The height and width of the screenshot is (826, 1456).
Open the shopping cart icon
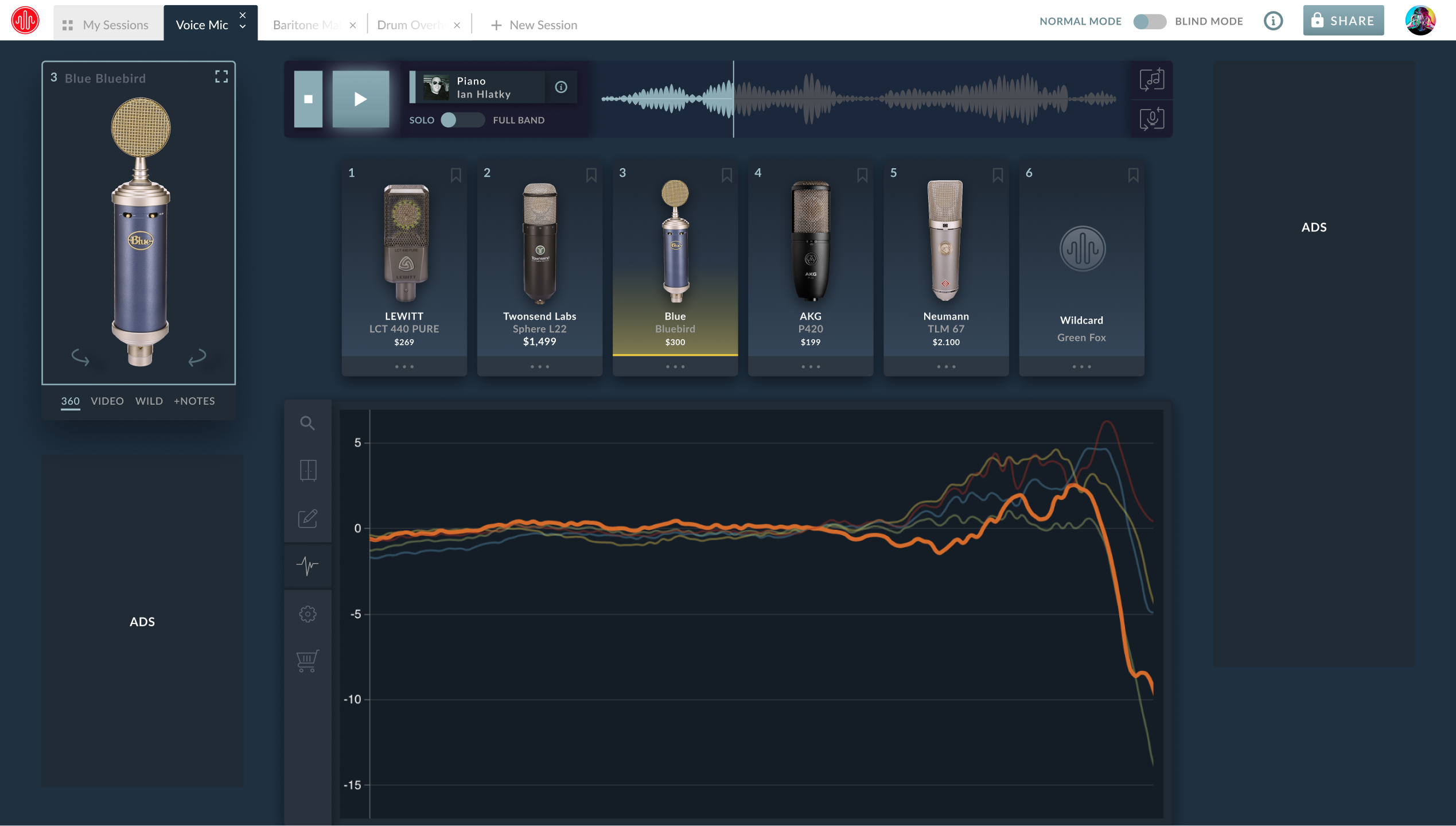pos(307,661)
